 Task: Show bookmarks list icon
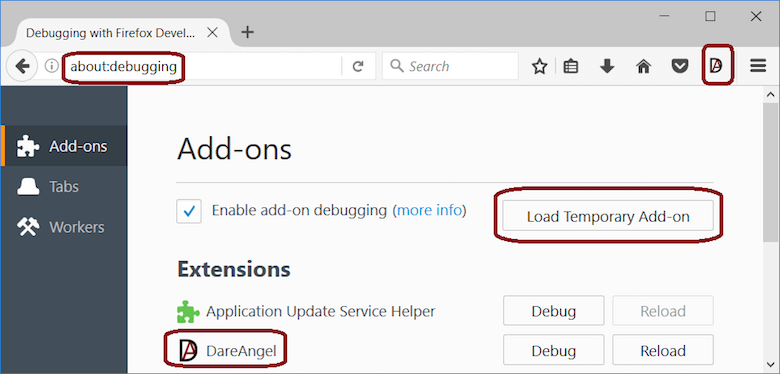[571, 66]
